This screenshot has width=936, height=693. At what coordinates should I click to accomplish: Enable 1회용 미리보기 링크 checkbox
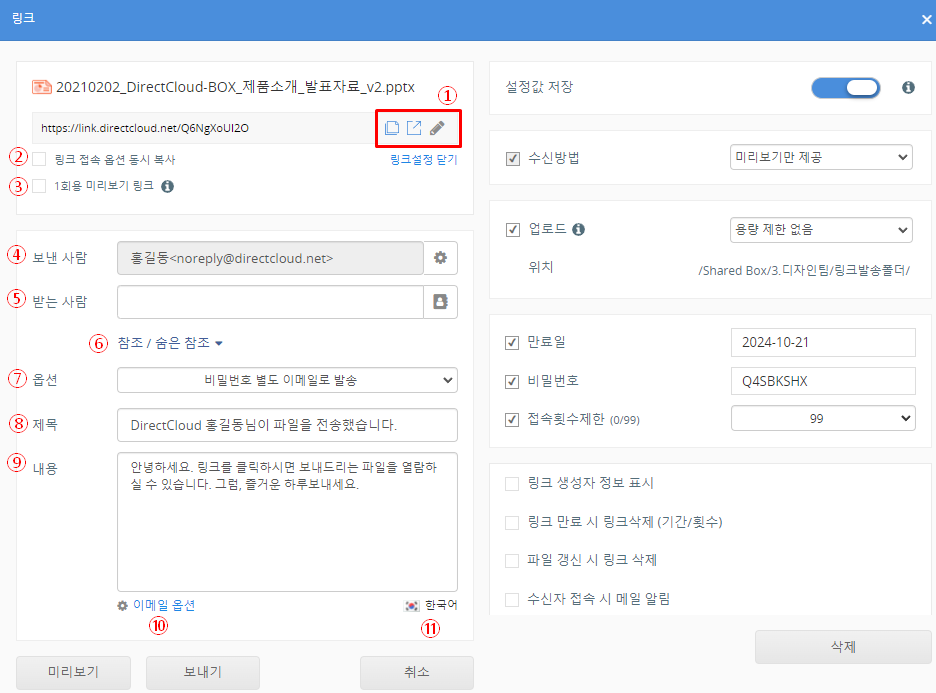[39, 185]
